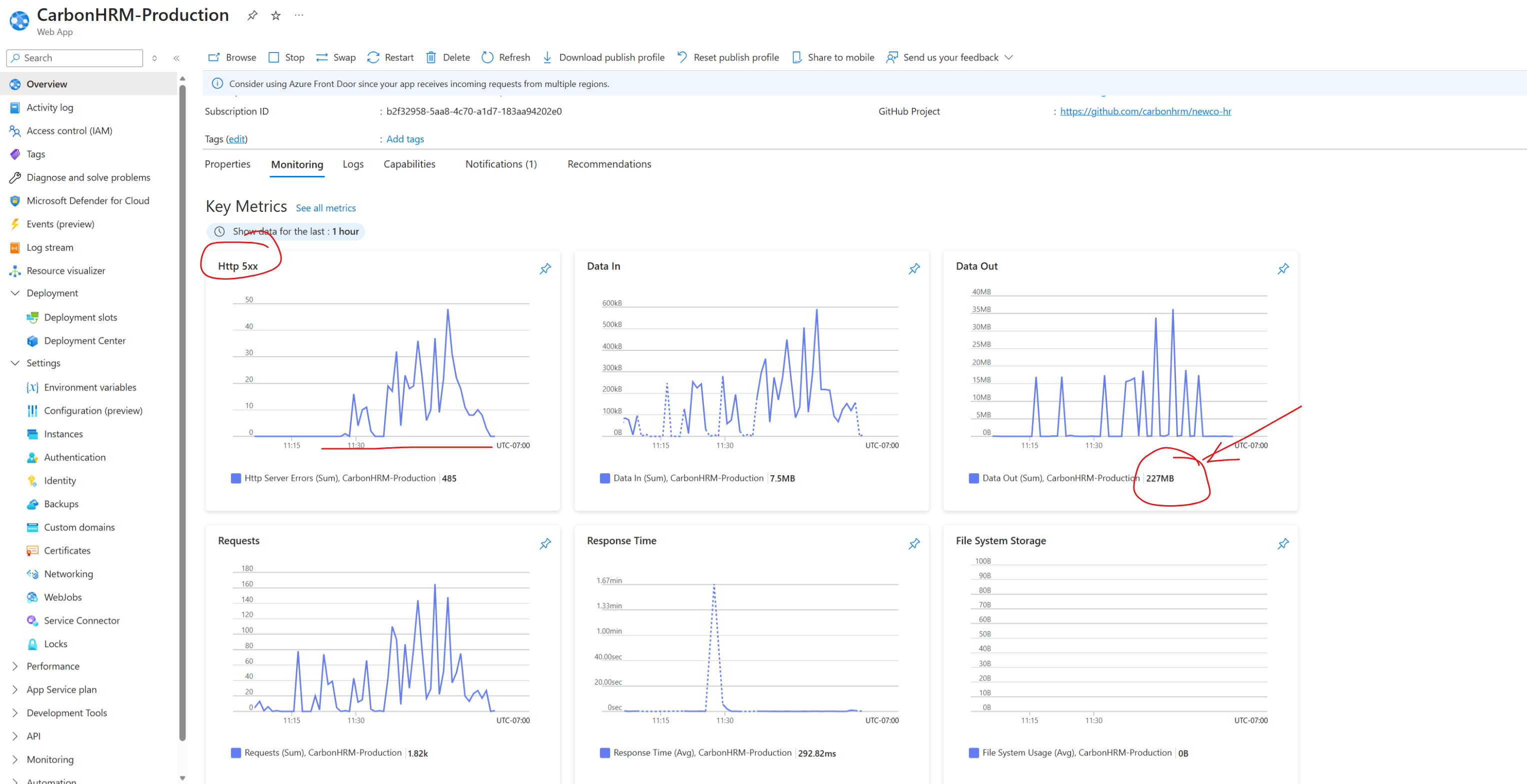Open the See all metrics link
1527x784 pixels.
tap(325, 208)
